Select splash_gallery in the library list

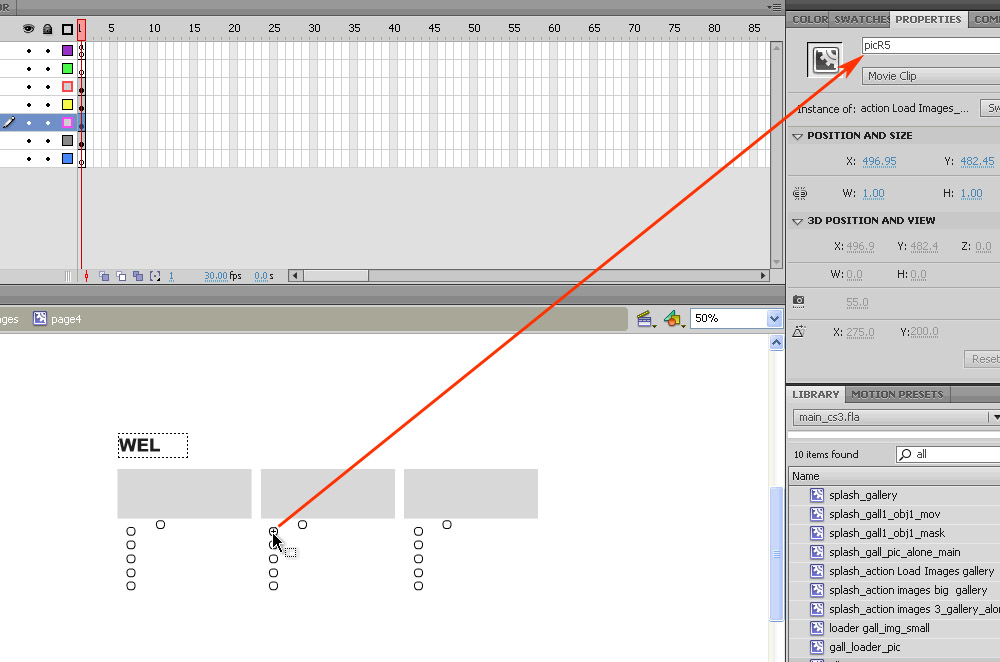[x=862, y=495]
